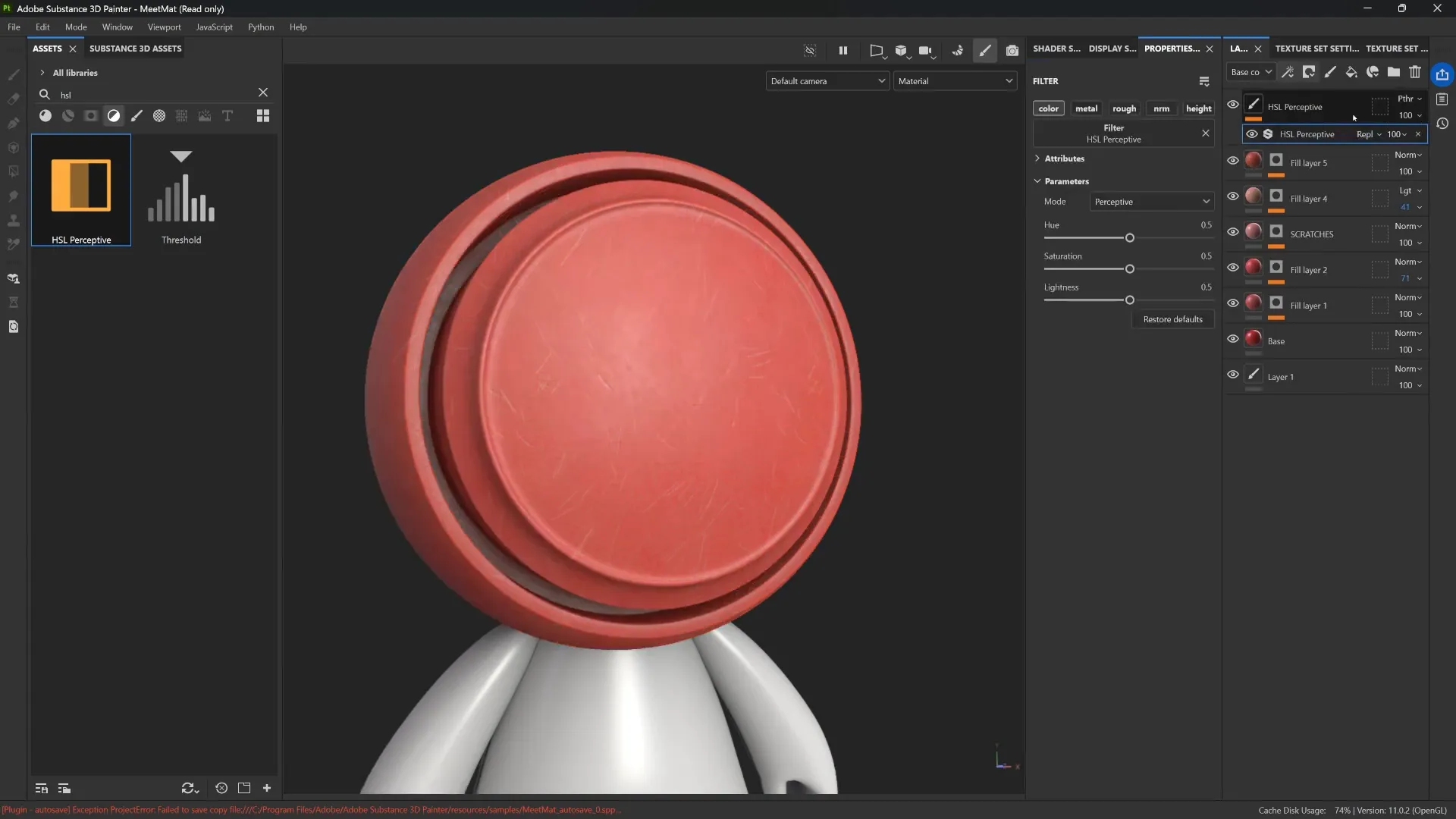Filter assets by materials category icon
Image resolution: width=1456 pixels, height=819 pixels.
(45, 116)
